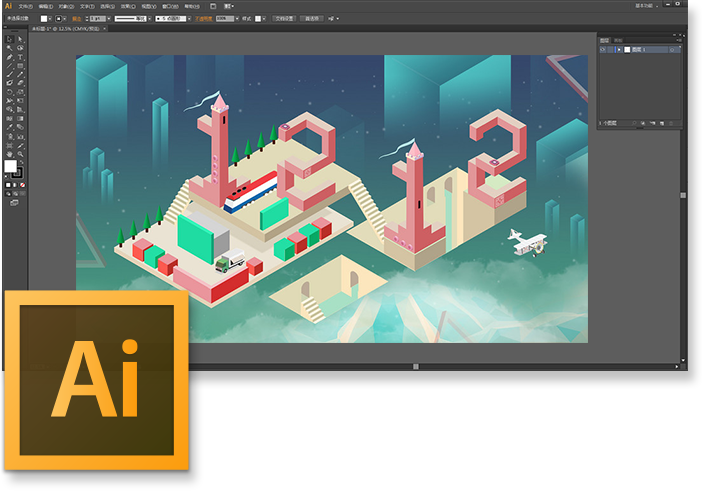Select the Zoom tool
The image size is (702, 491).
point(20,154)
